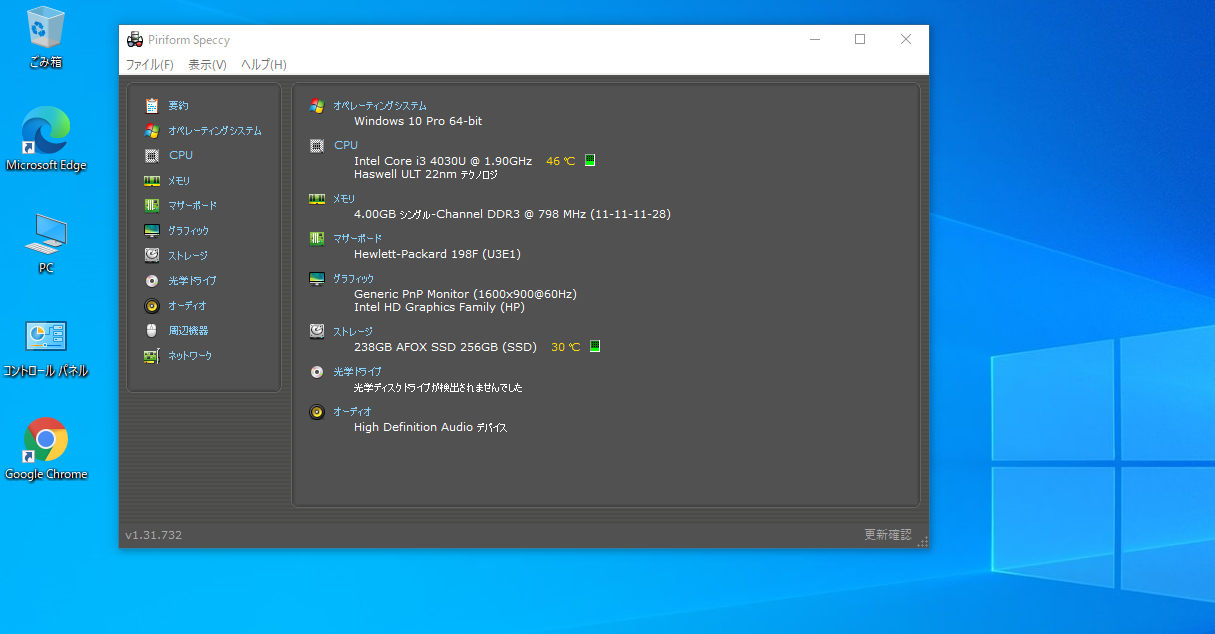
Task: Click the version text v1.31.732
Action: [153, 535]
